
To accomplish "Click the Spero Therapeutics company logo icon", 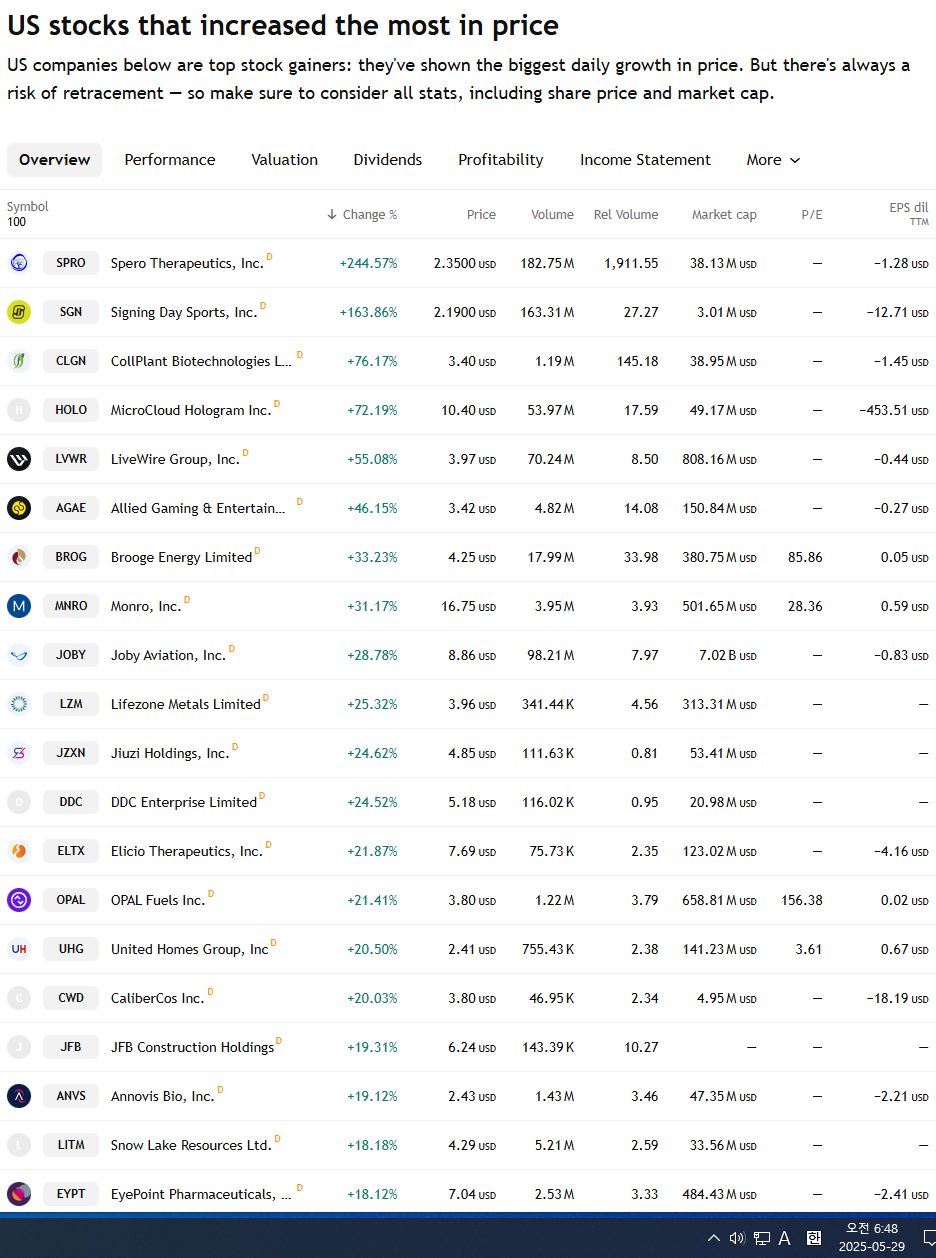I will click(18, 263).
